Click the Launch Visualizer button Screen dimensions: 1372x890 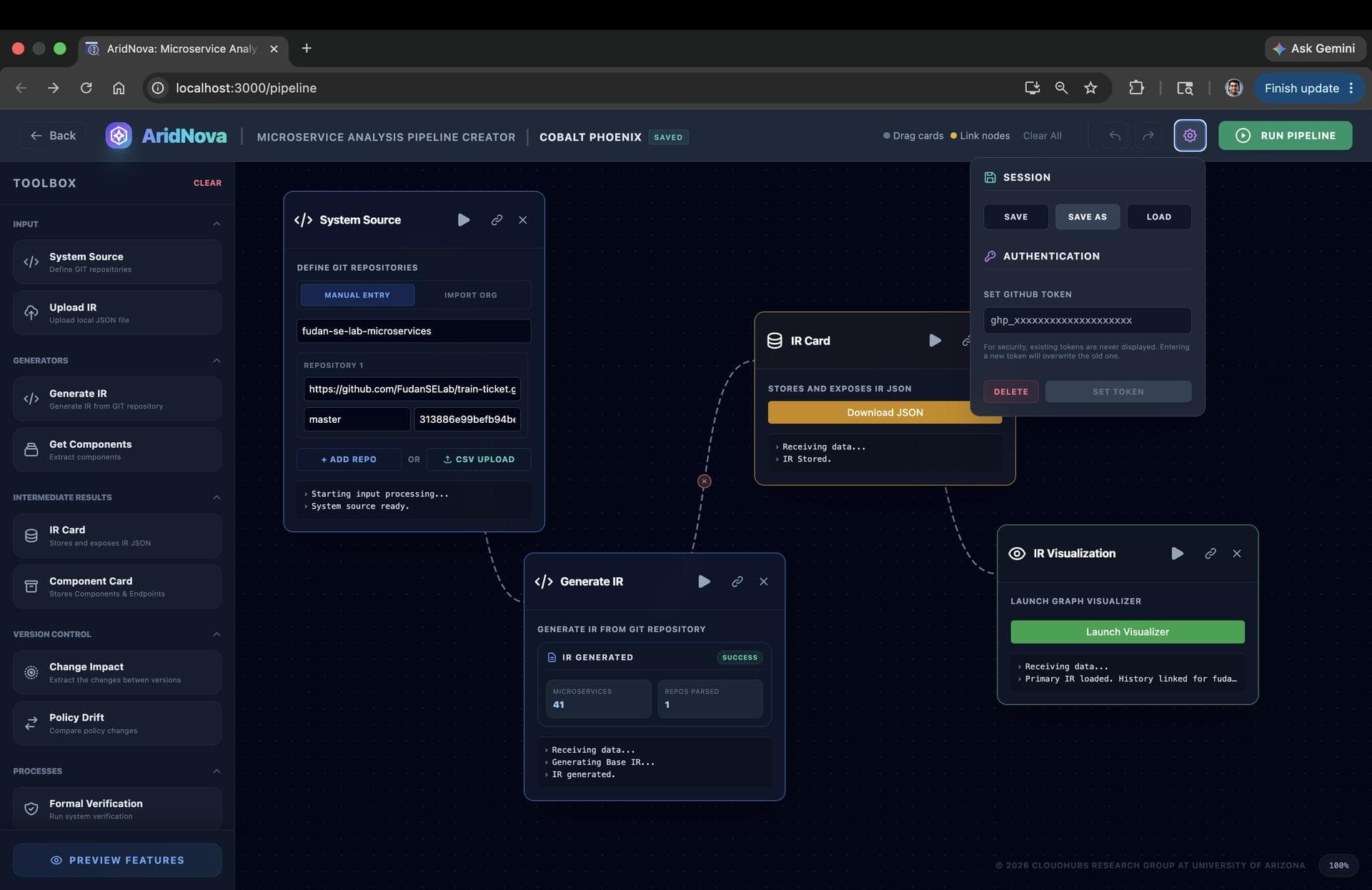[x=1127, y=631]
